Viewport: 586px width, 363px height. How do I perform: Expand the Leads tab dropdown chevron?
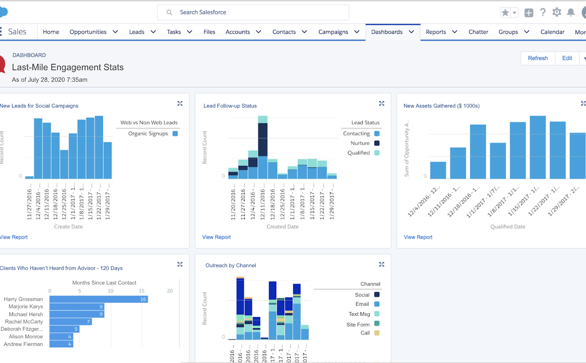[x=153, y=32]
